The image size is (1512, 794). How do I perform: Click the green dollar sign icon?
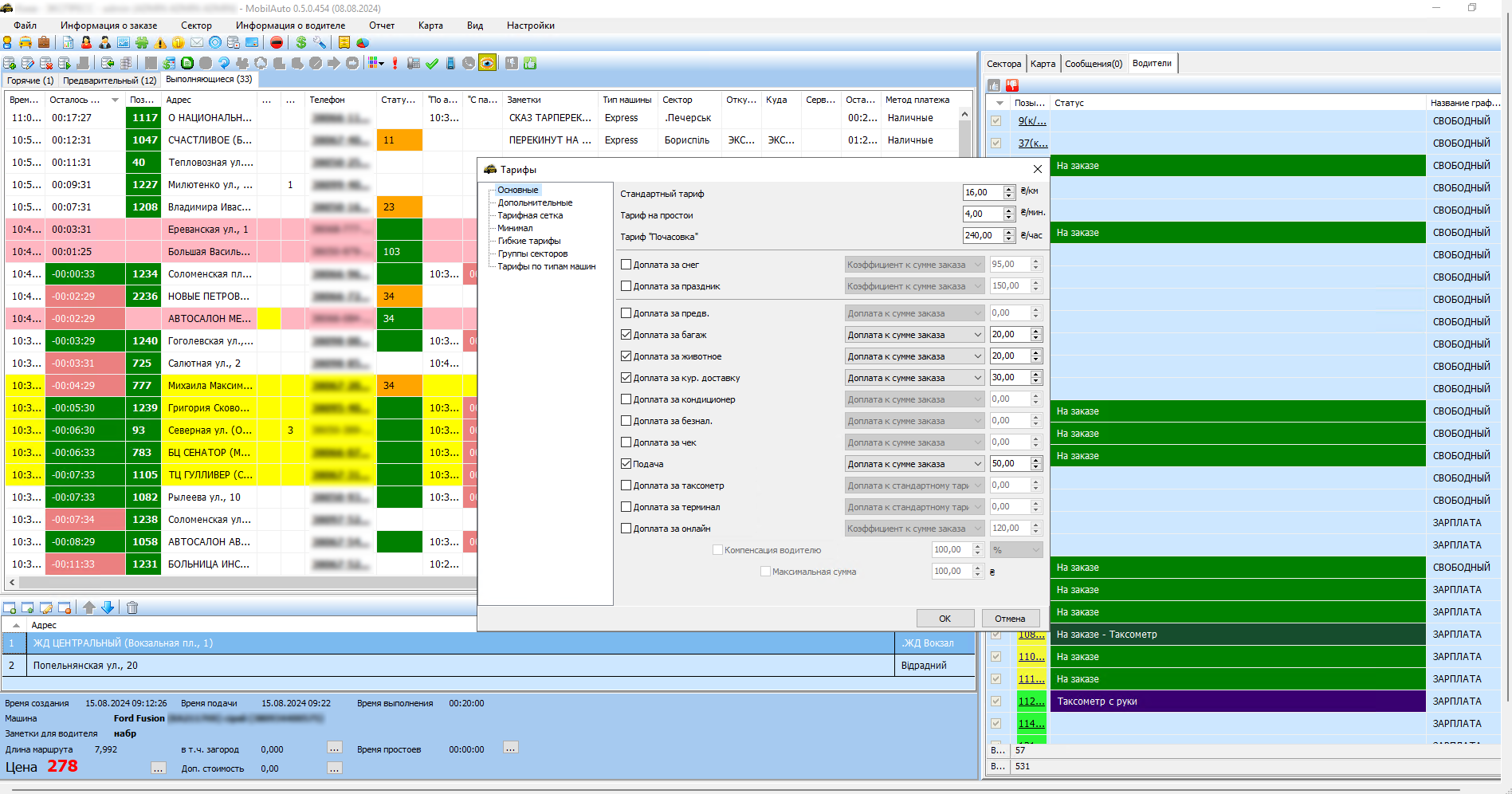pos(301,42)
